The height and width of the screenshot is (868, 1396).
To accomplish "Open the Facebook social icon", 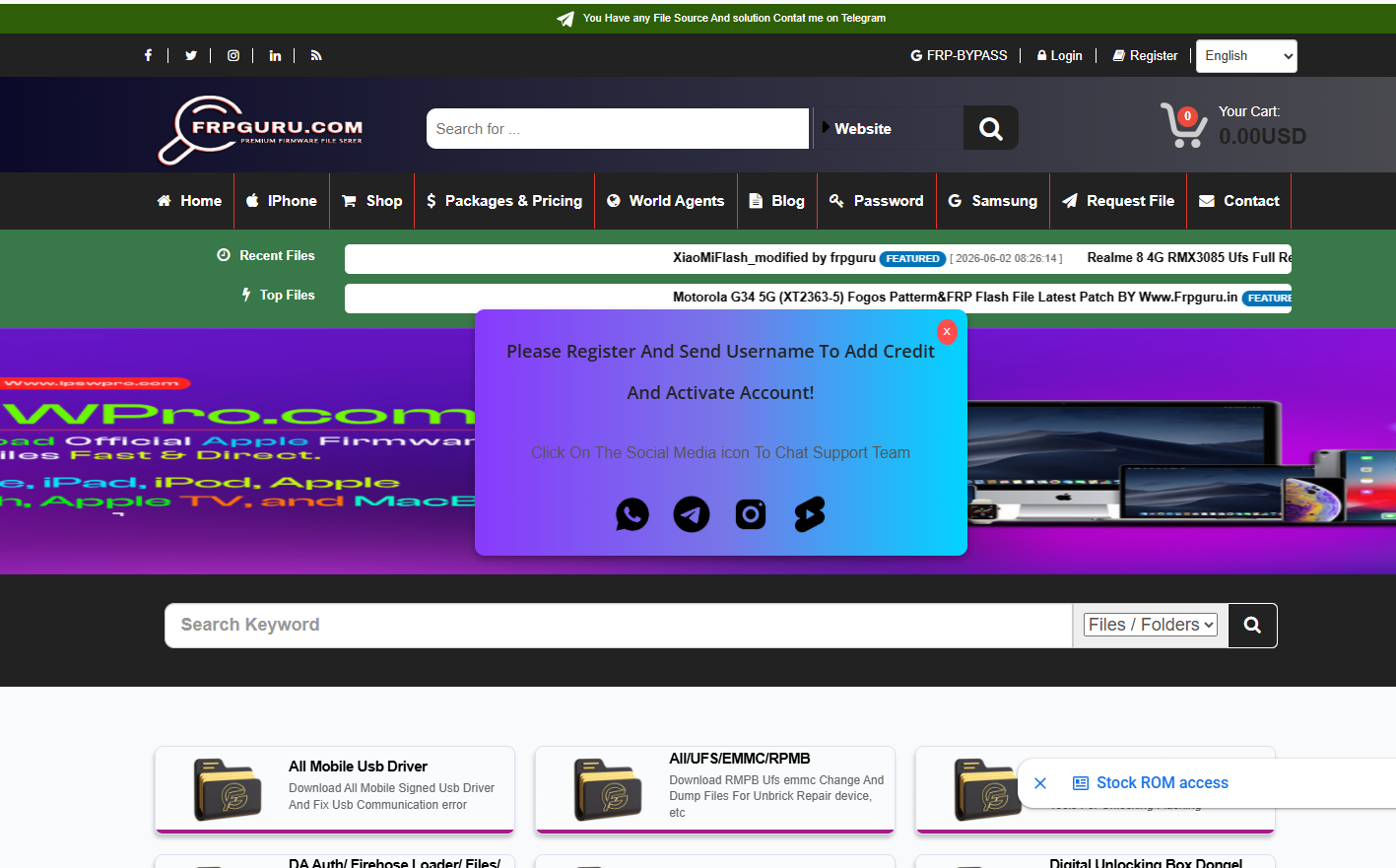I will pos(148,56).
